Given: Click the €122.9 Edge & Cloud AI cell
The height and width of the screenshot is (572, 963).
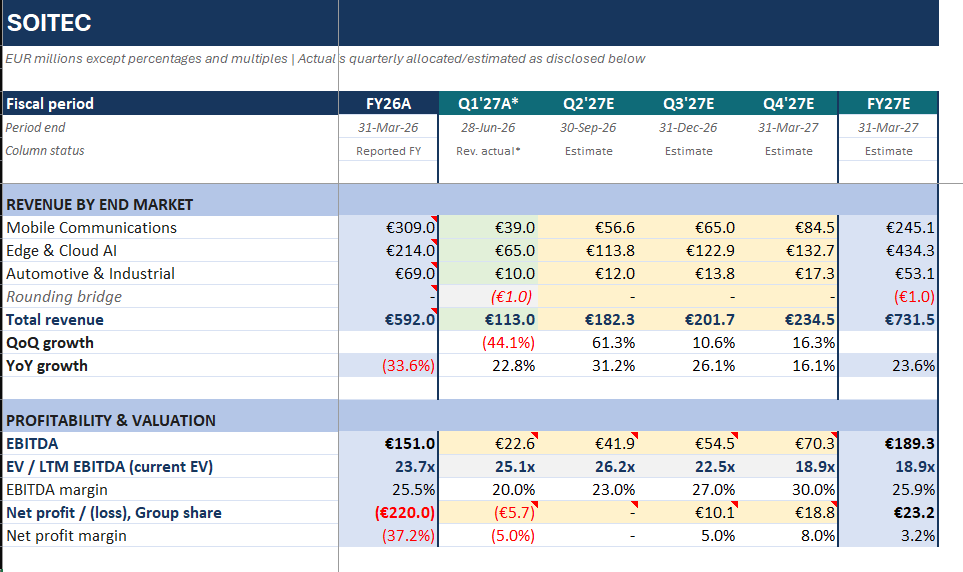Looking at the screenshot, I should pos(688,251).
